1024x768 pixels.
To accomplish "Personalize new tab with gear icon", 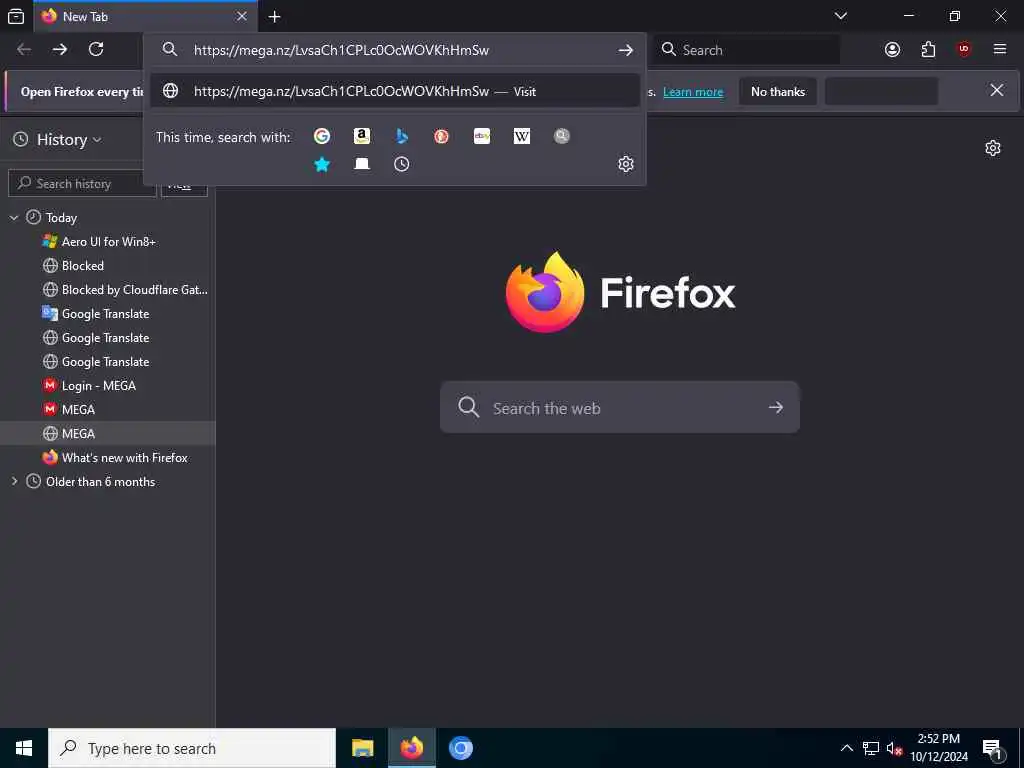I will [993, 148].
